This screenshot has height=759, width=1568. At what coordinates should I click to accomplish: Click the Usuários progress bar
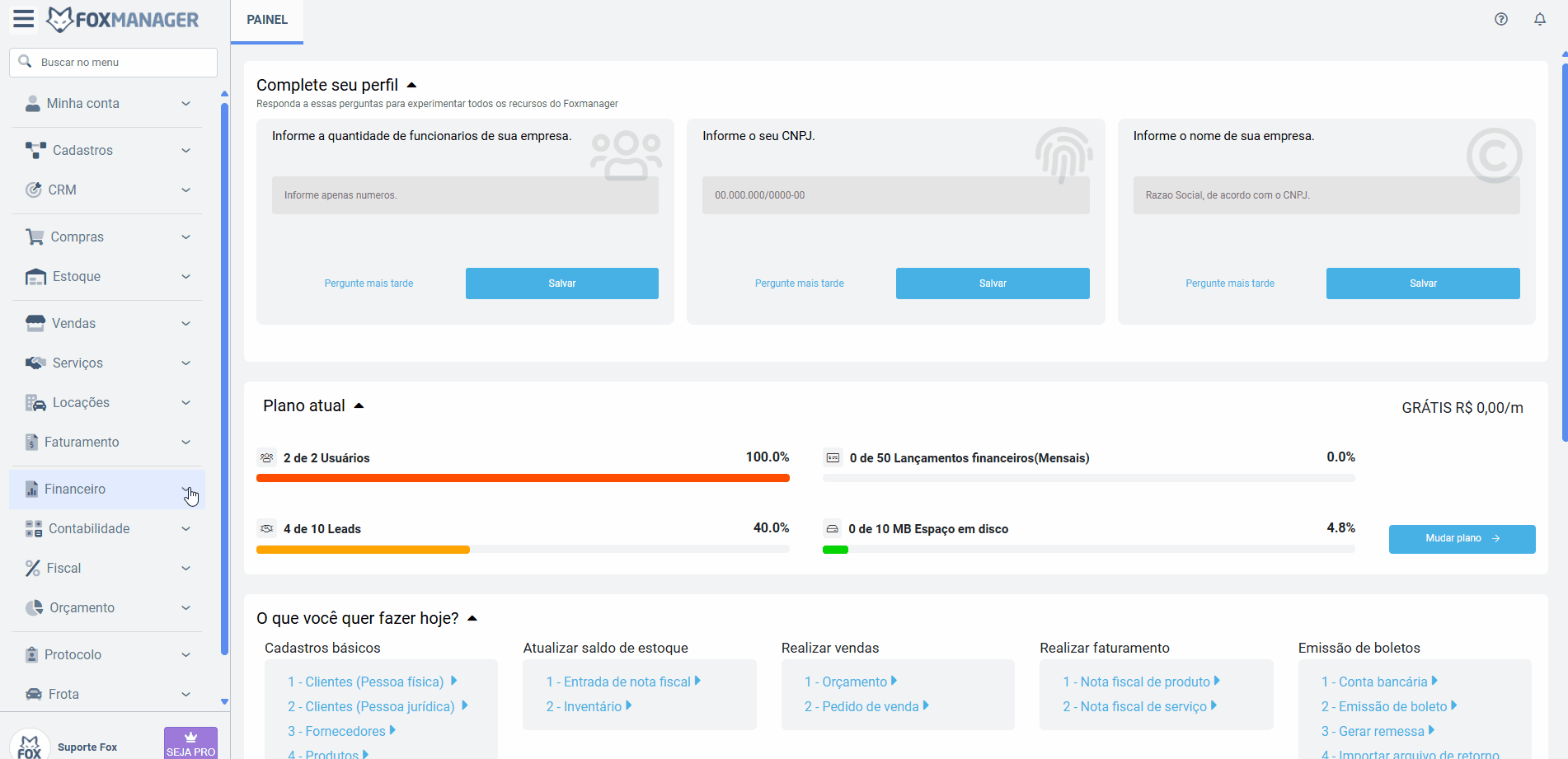point(523,478)
